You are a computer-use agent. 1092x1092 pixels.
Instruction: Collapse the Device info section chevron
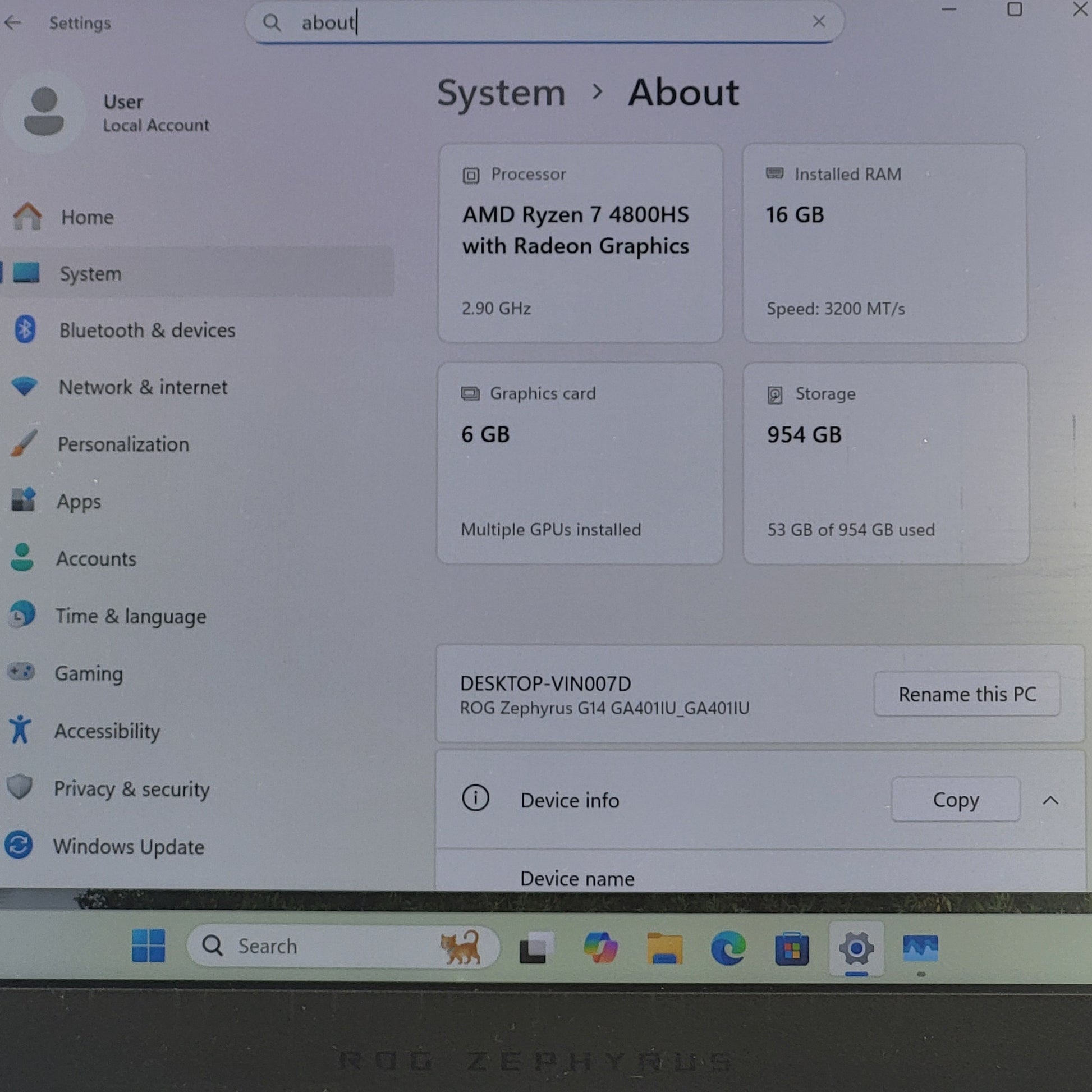pos(1050,800)
